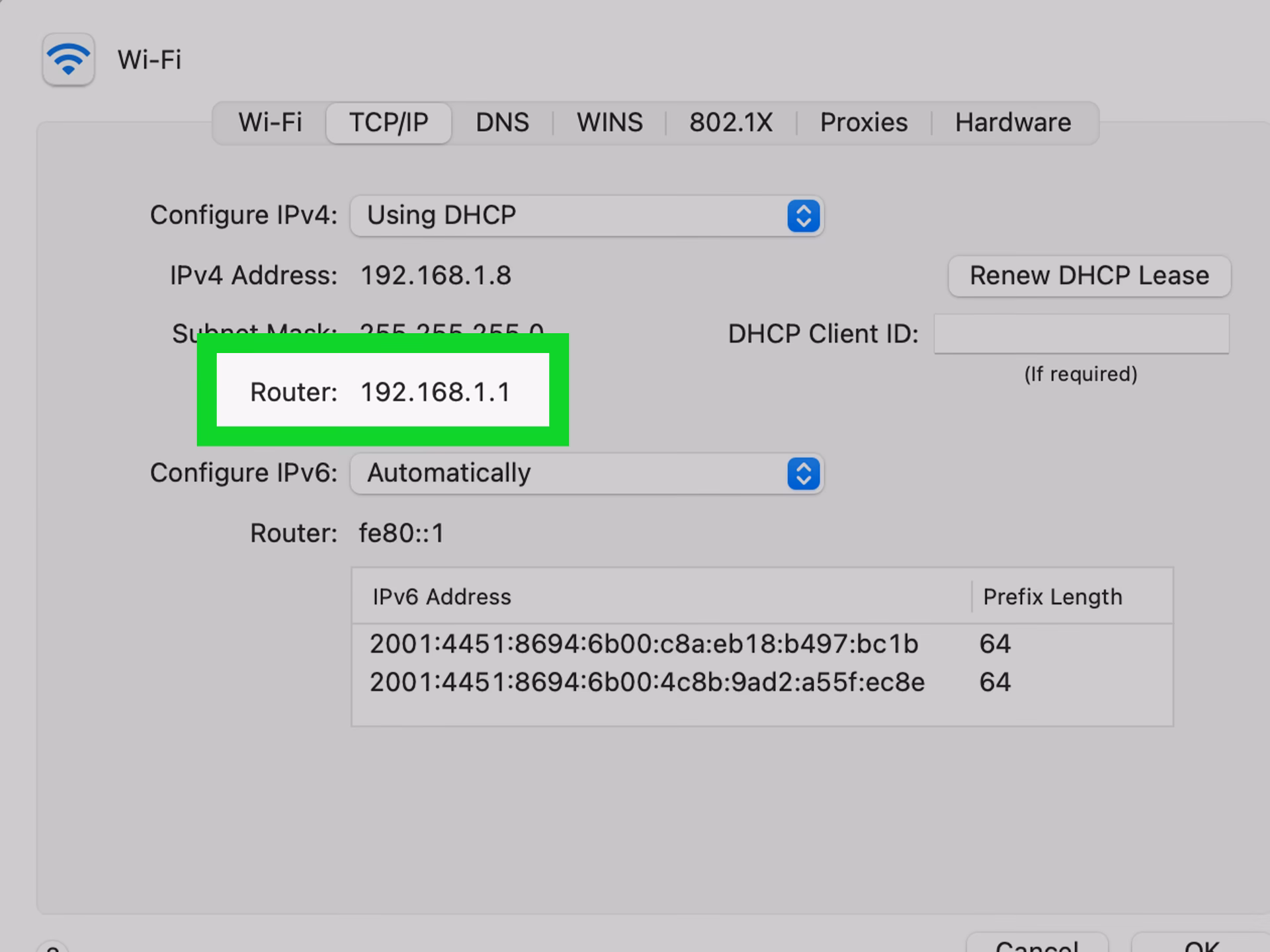This screenshot has height=952, width=1270.
Task: Expand the Using DHCP selector chevrons
Action: [x=802, y=215]
